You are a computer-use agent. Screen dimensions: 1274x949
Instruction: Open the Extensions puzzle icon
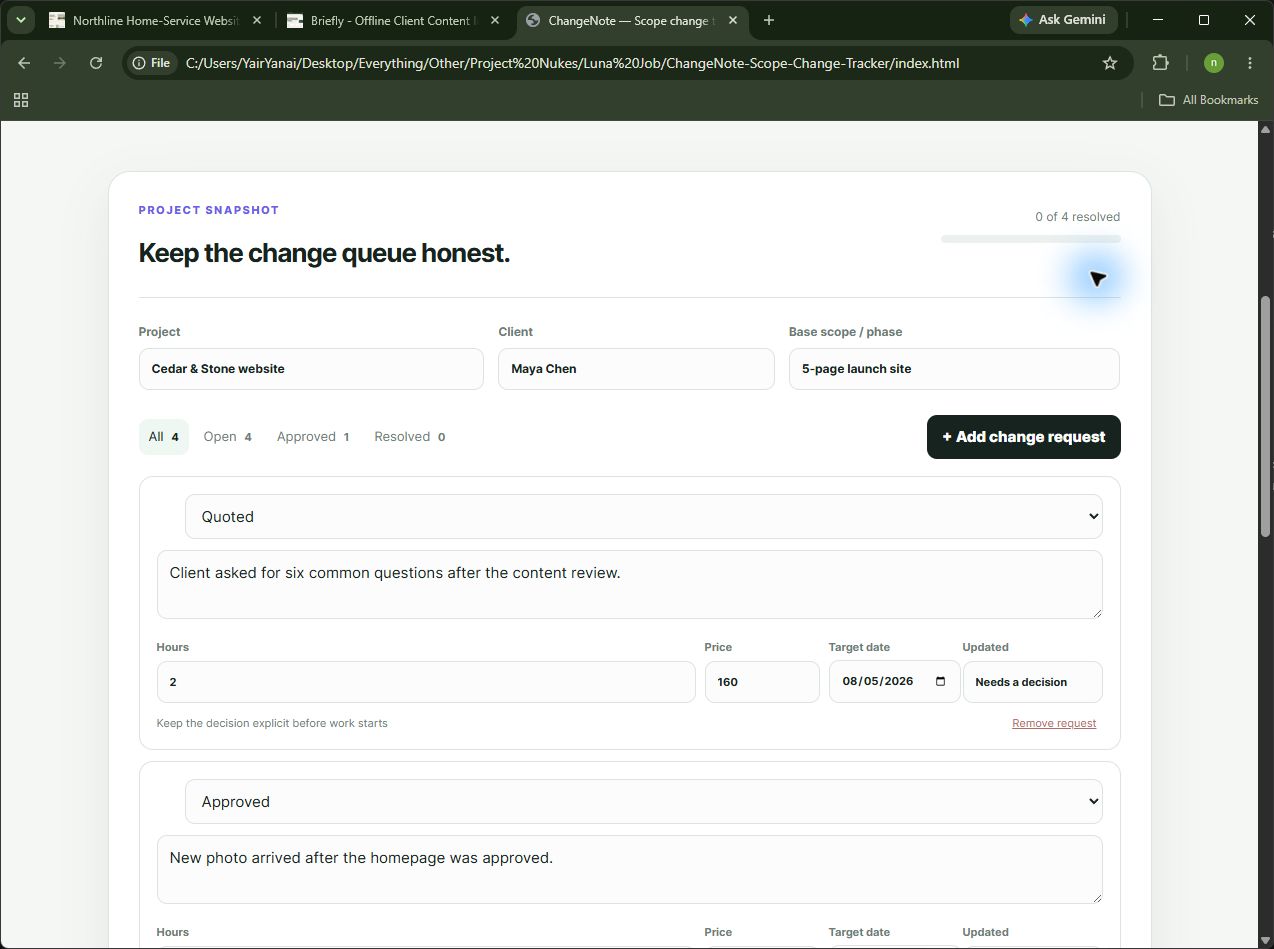[1160, 63]
